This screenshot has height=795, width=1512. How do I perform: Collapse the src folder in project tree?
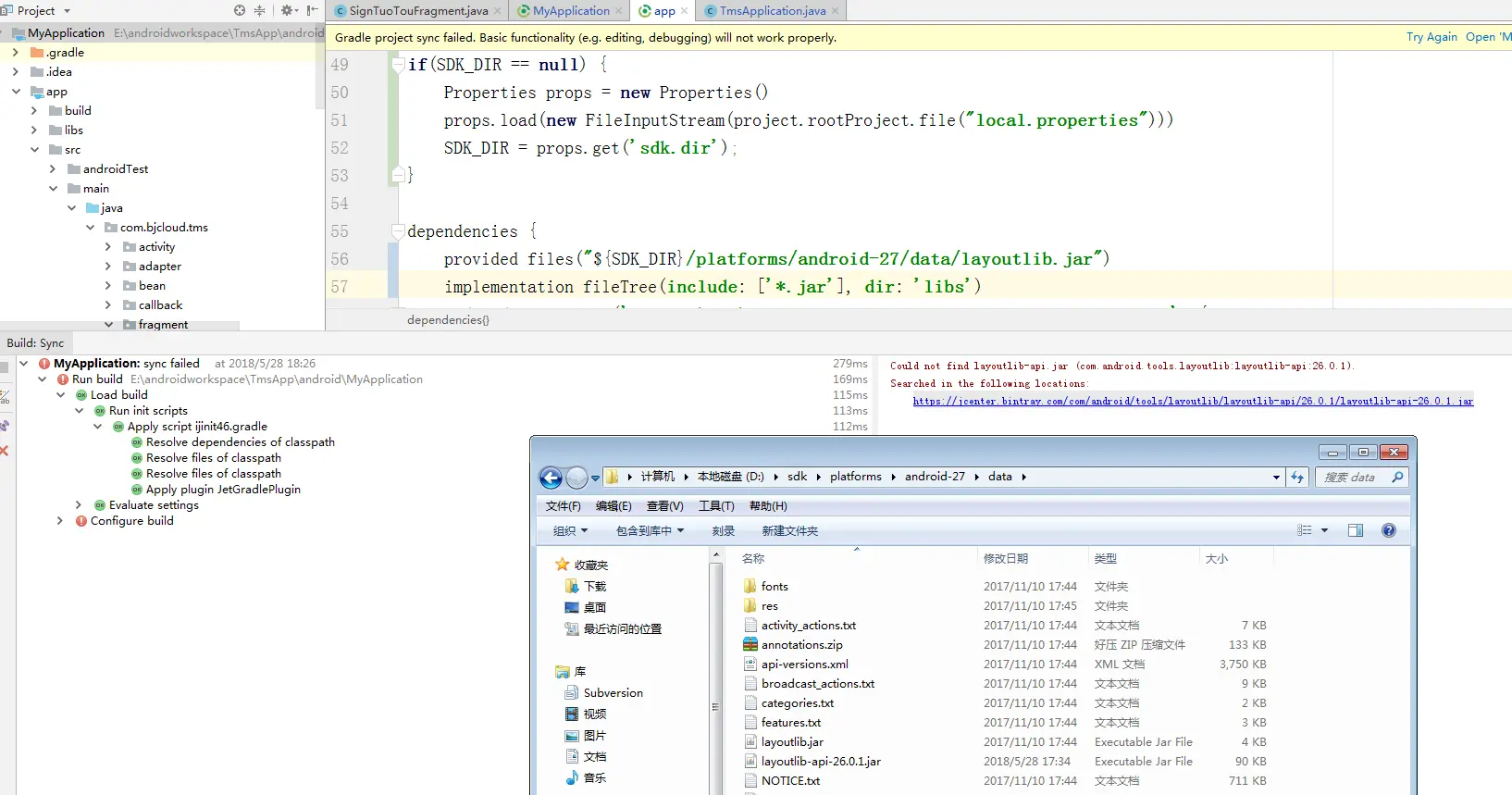coord(34,149)
